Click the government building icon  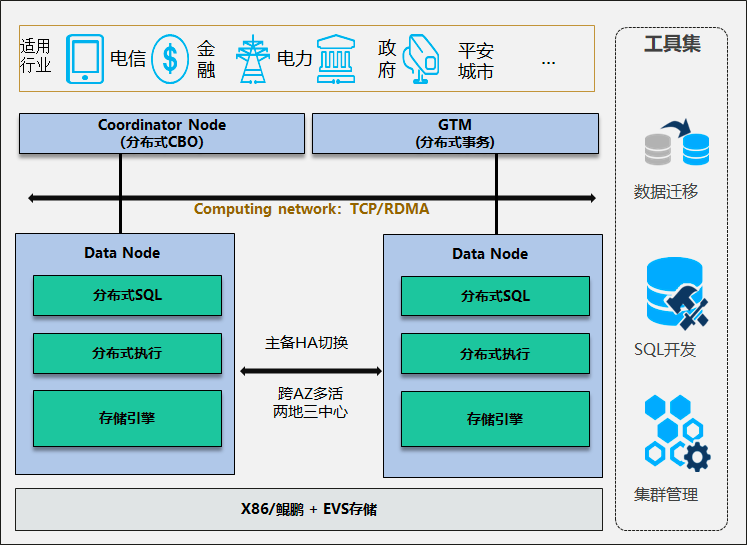point(336,59)
